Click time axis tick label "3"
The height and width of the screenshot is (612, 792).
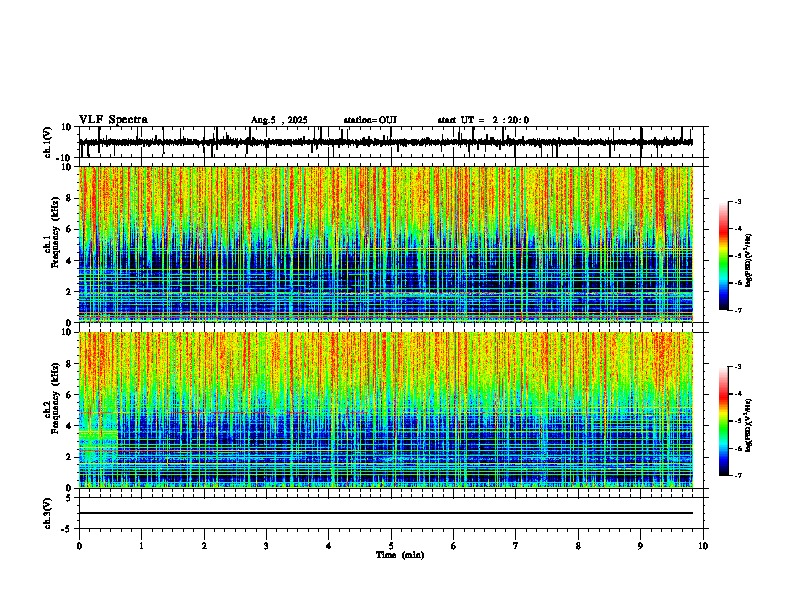point(266,546)
